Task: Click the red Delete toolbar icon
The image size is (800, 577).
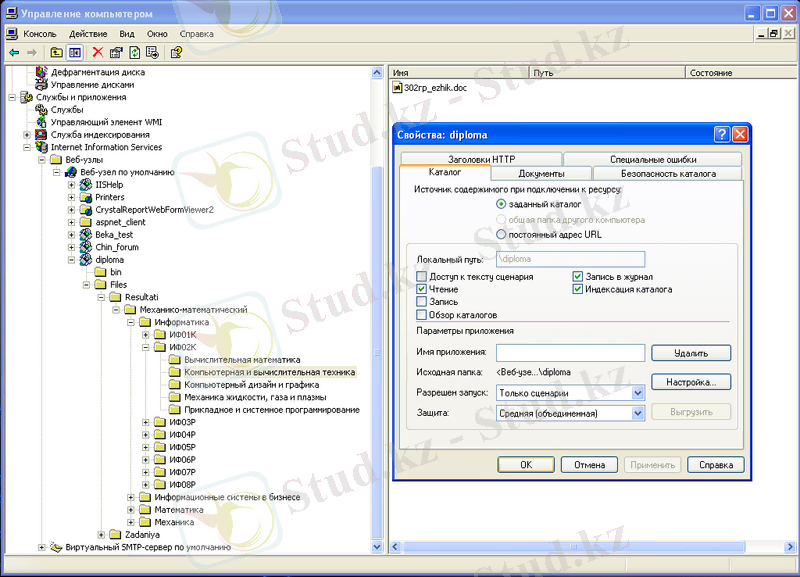Action: (97, 52)
